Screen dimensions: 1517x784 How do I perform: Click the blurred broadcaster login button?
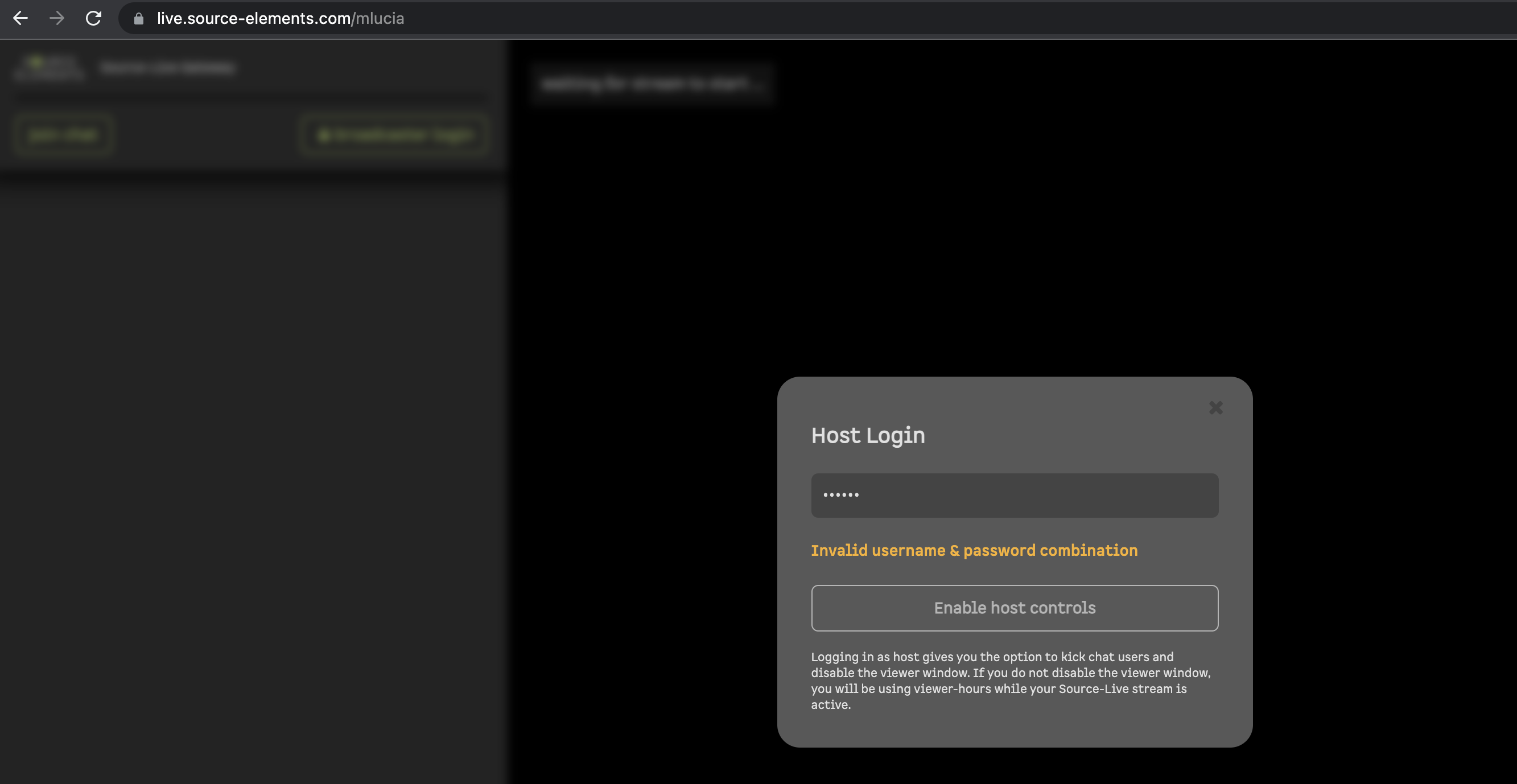click(x=394, y=135)
